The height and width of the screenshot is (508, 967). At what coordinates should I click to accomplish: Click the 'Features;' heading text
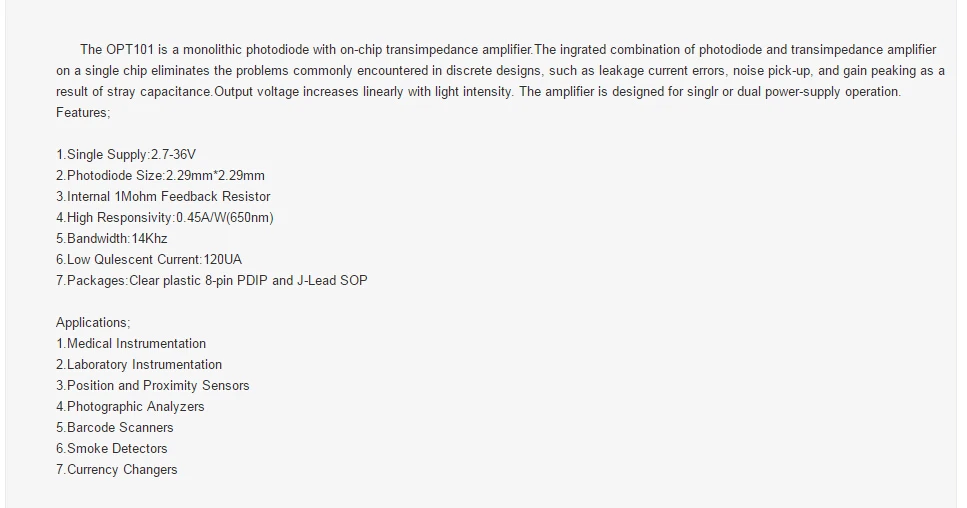pos(83,113)
